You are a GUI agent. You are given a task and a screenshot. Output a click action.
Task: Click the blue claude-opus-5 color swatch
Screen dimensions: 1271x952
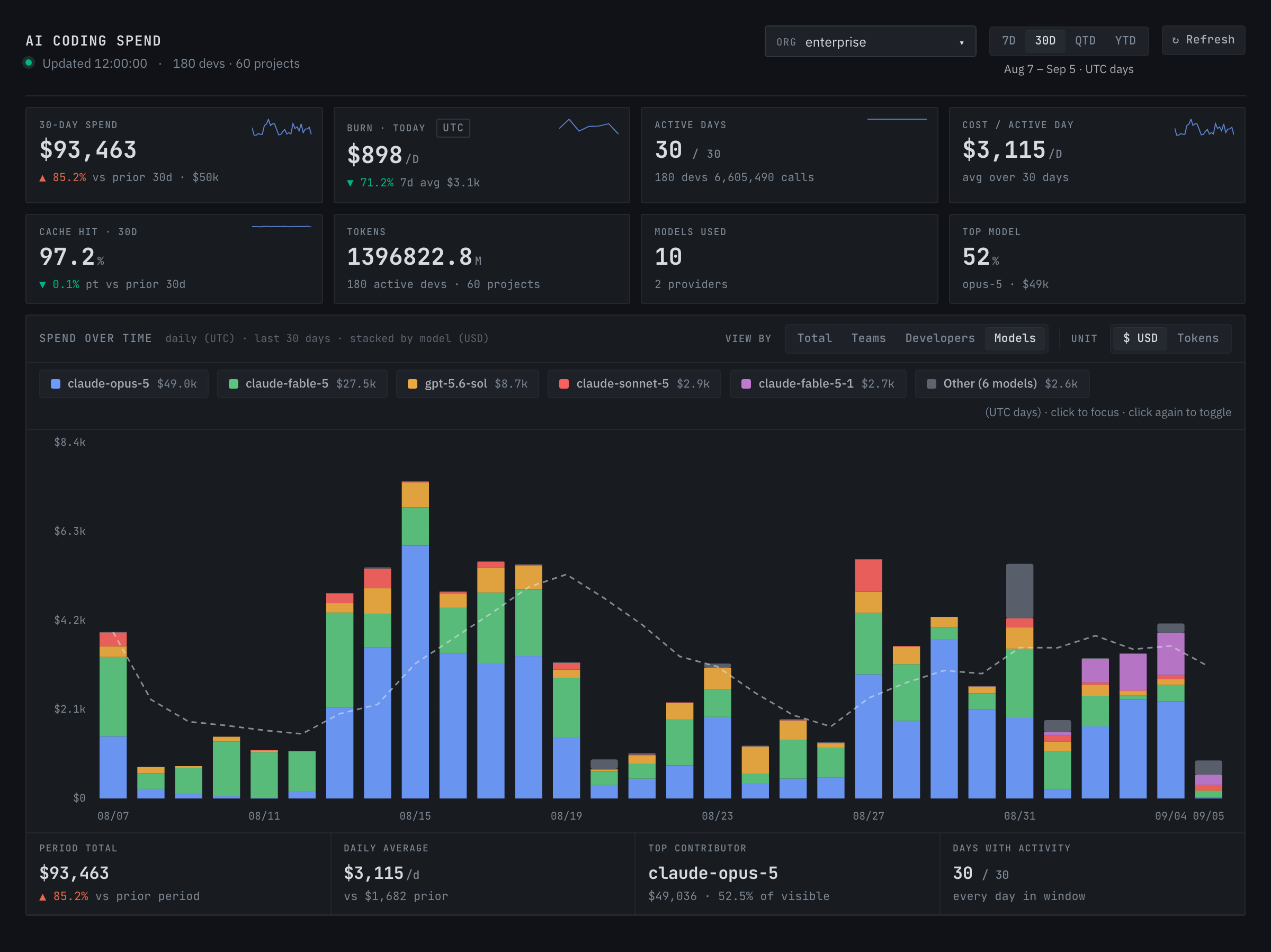coord(56,384)
